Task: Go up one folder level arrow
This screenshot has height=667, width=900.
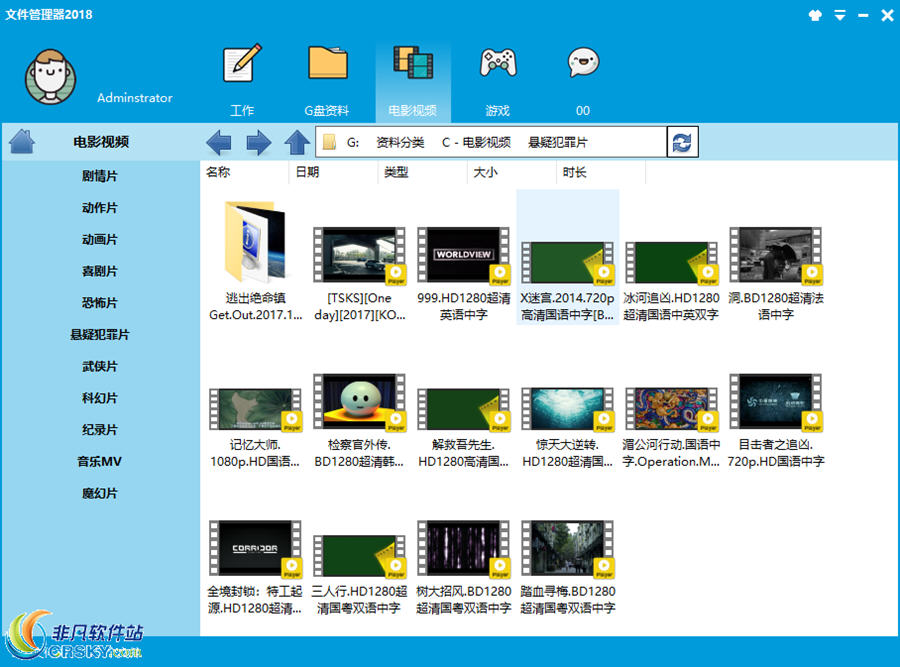Action: click(297, 142)
